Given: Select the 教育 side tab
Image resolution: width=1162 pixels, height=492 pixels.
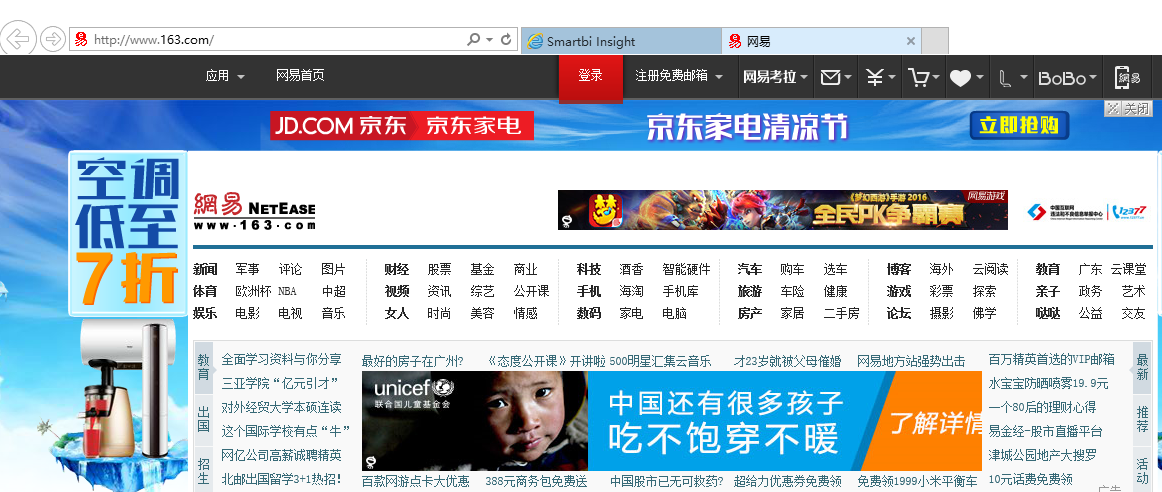Looking at the screenshot, I should (x=203, y=367).
